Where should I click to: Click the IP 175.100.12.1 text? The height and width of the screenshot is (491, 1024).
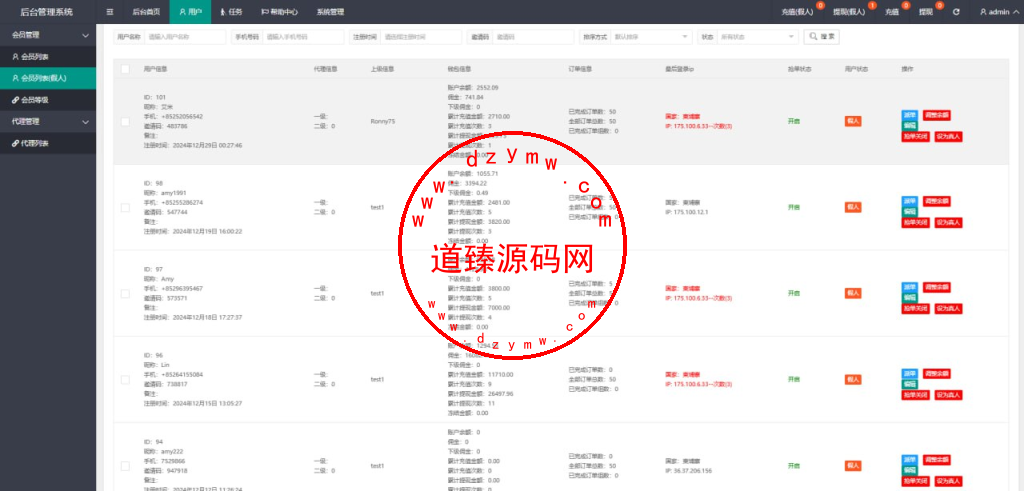[x=687, y=212]
